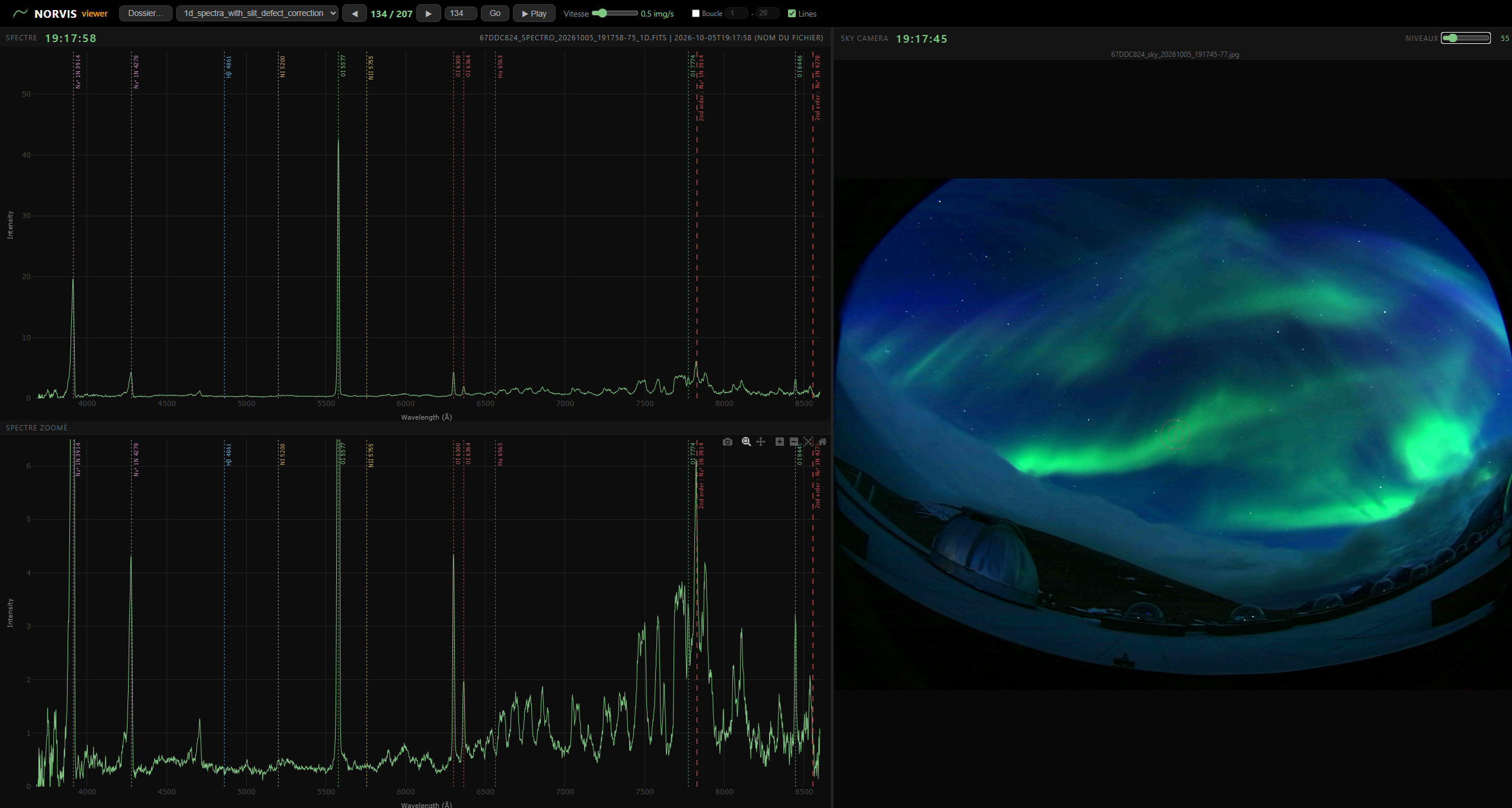Screen dimensions: 1512x808
Task: Start playback with the Play button
Action: click(x=534, y=13)
